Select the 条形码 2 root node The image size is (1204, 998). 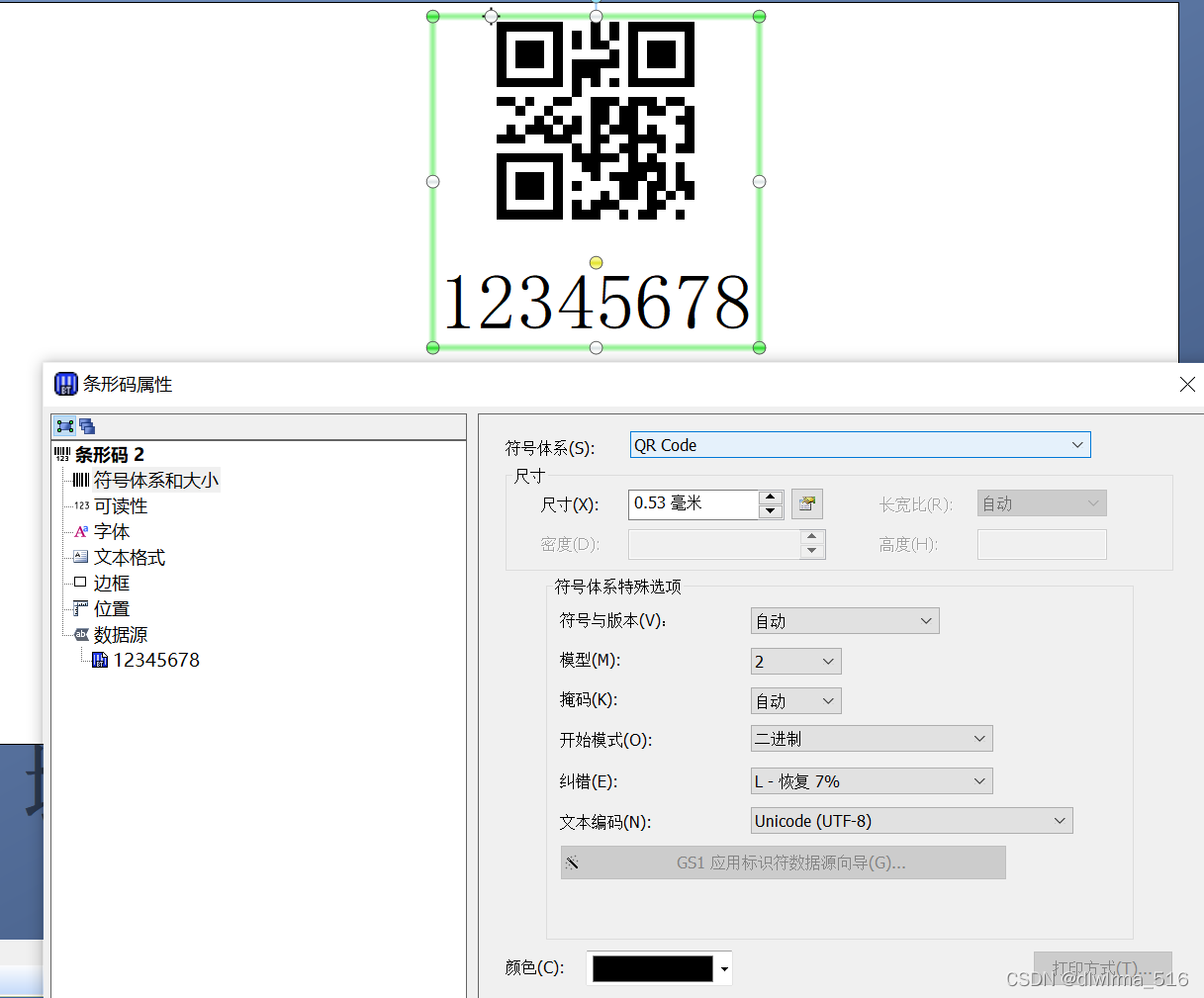click(x=110, y=455)
